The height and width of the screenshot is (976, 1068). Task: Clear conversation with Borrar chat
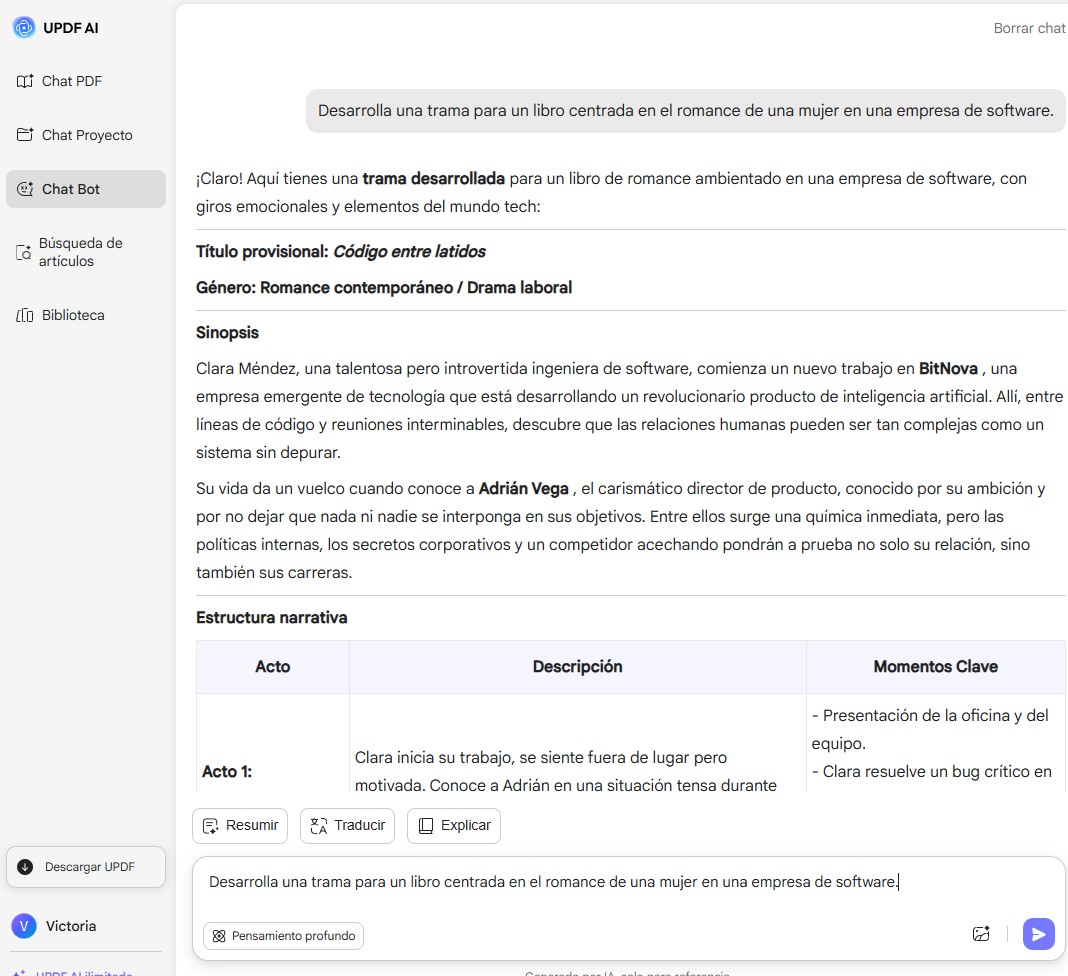coord(1029,28)
